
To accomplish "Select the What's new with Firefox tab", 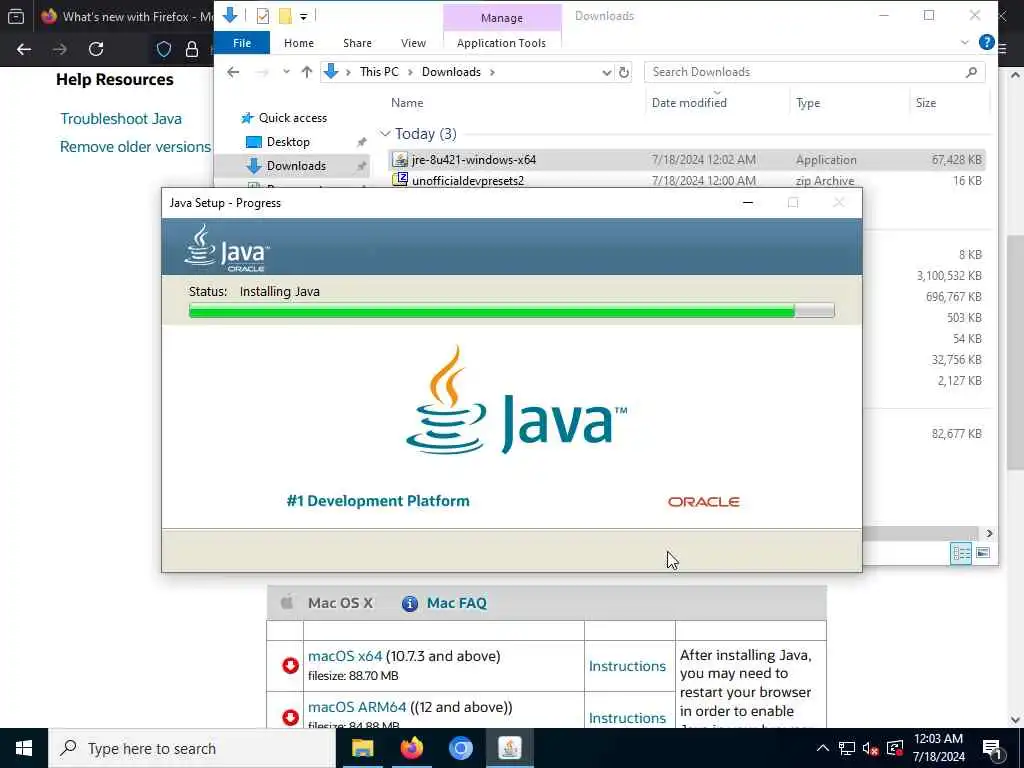I will (127, 16).
